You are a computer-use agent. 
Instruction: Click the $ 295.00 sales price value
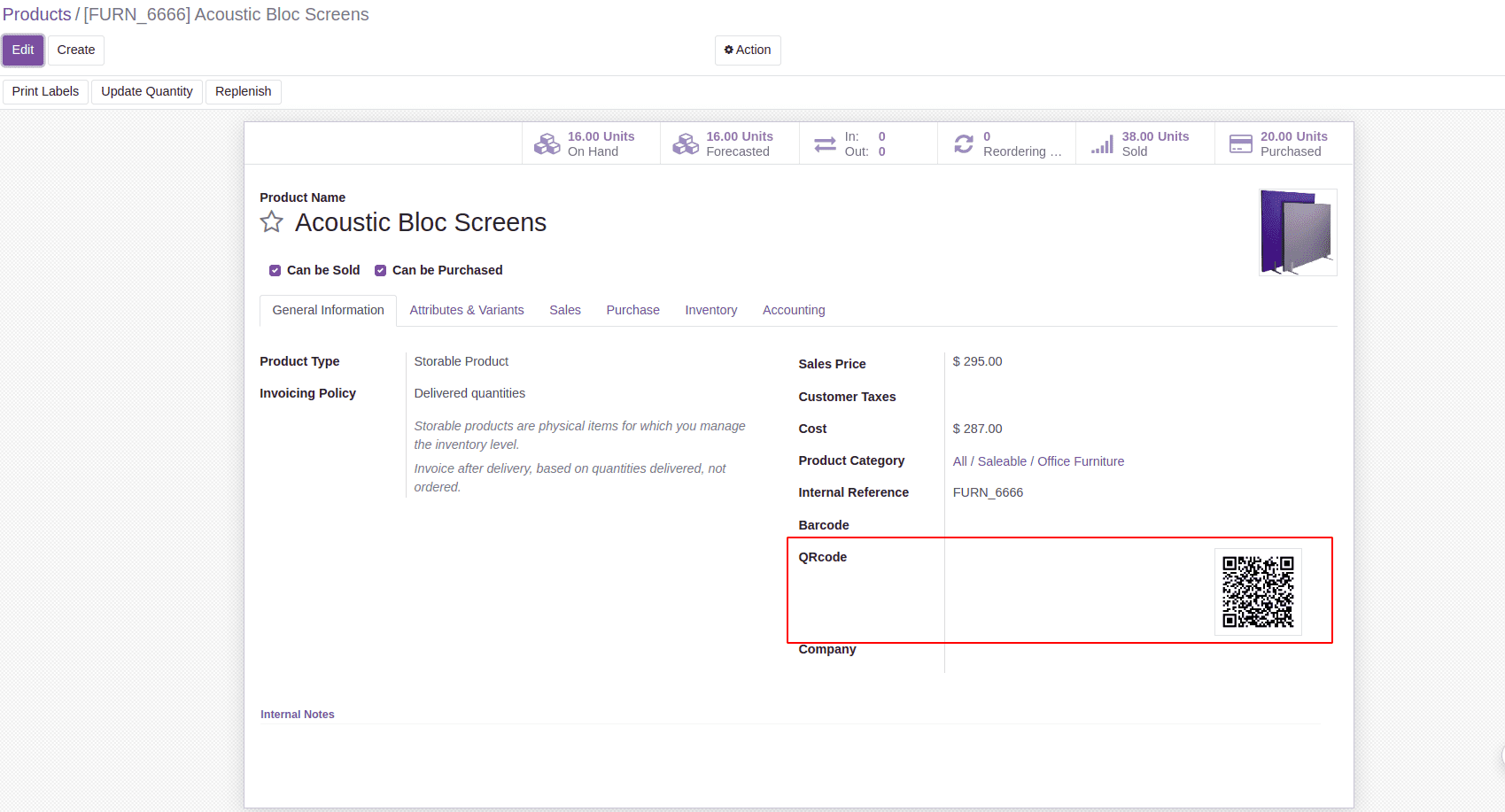coord(977,361)
